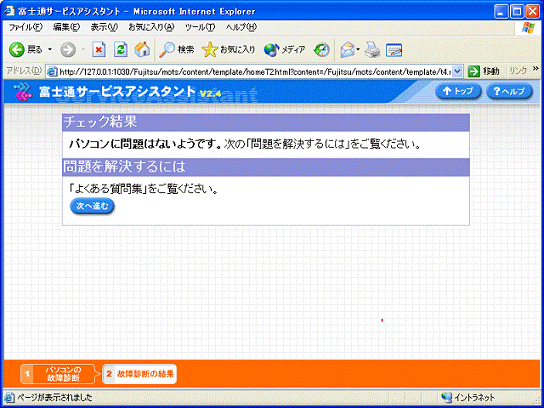The width and height of the screenshot is (544, 408).
Task: Click the Windows flag logo icon
Action: (528, 27)
